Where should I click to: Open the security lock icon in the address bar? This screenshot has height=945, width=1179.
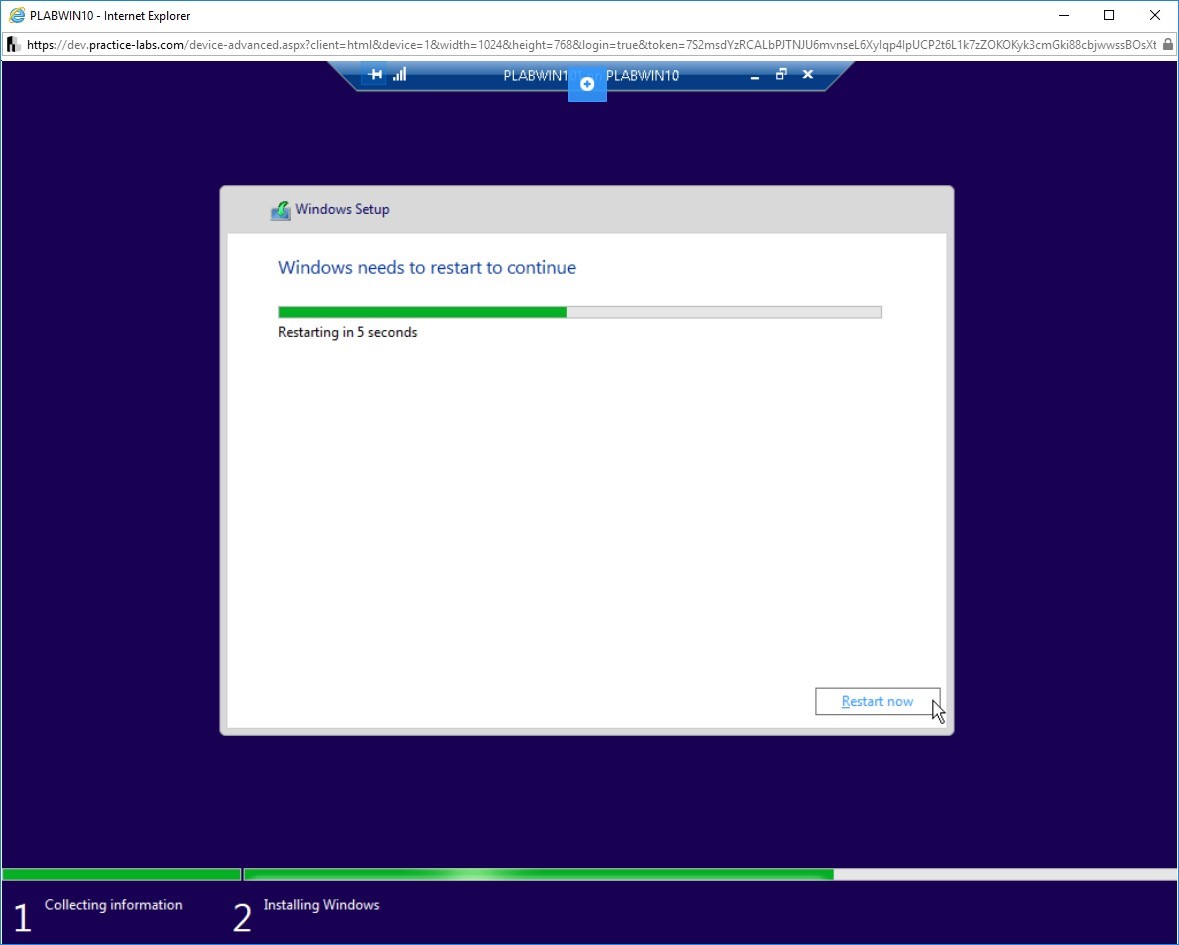click(1167, 44)
